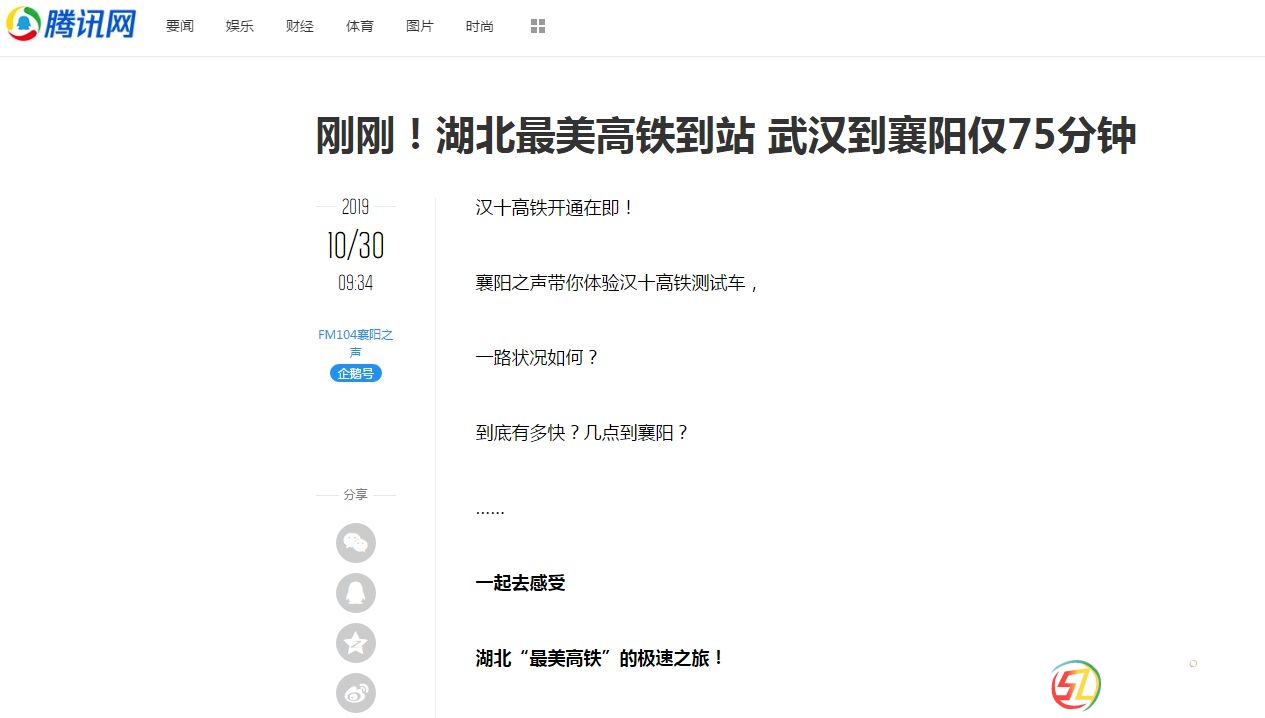
Task: Open the 图片 pictures section
Action: pos(420,26)
